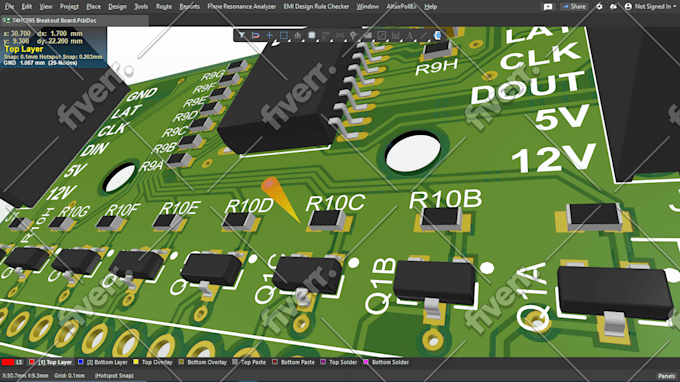Image resolution: width=680 pixels, height=382 pixels.
Task: Open the Not Signed In dropdown
Action: [x=655, y=7]
